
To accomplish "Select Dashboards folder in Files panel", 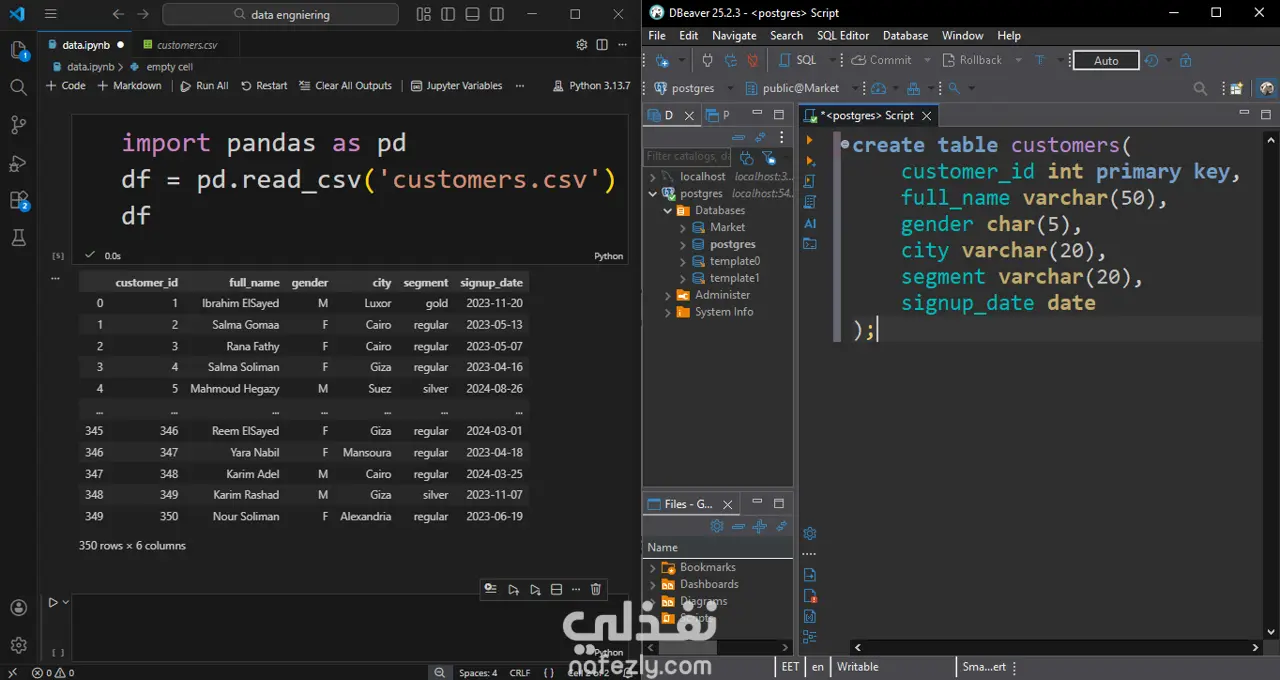I will [709, 584].
